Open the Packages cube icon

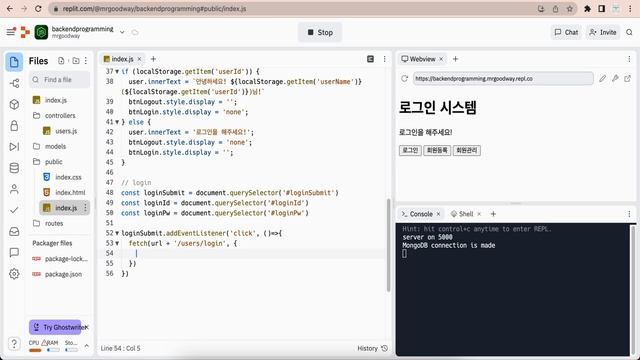(14, 104)
